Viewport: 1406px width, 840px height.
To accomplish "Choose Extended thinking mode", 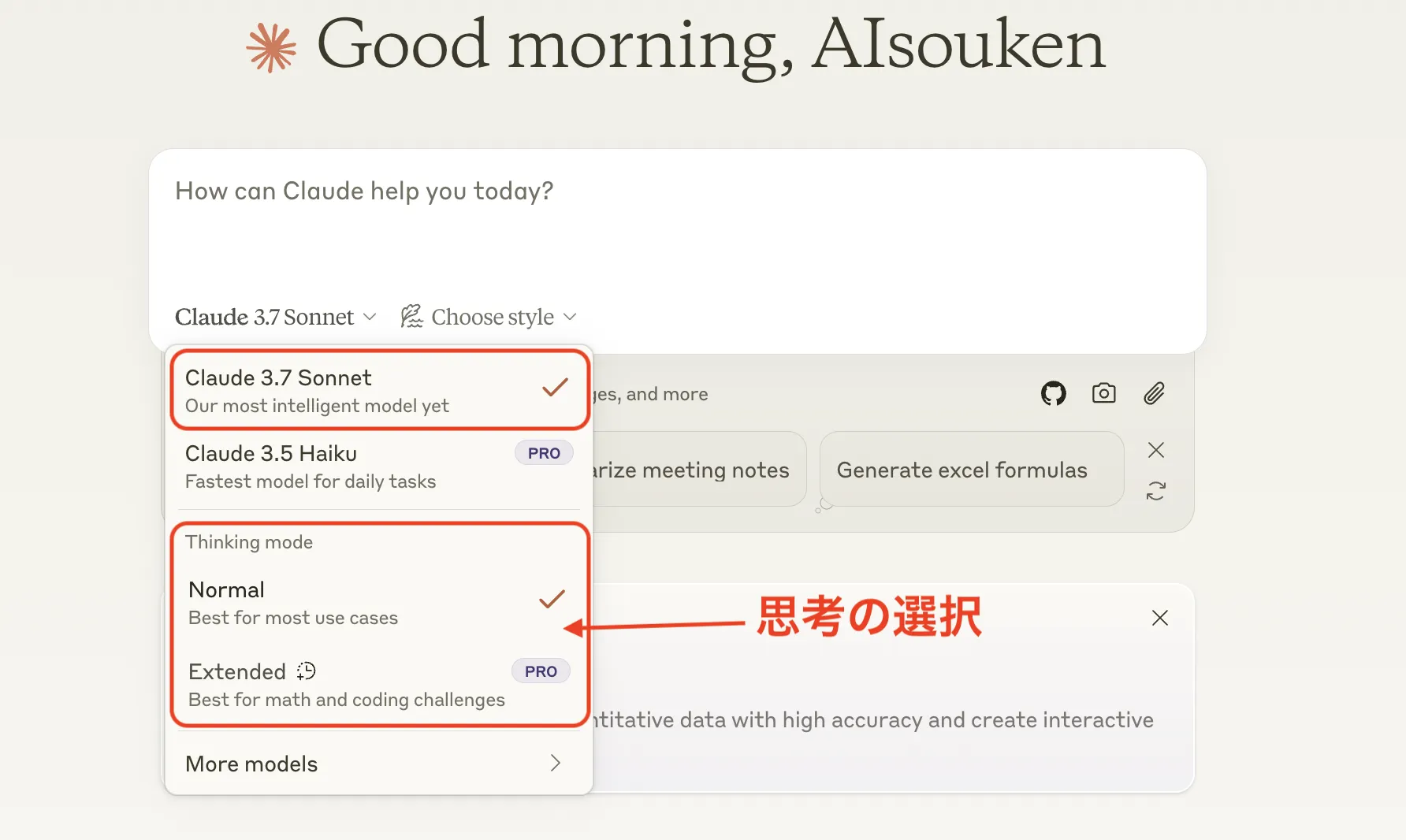I will pyautogui.click(x=378, y=685).
